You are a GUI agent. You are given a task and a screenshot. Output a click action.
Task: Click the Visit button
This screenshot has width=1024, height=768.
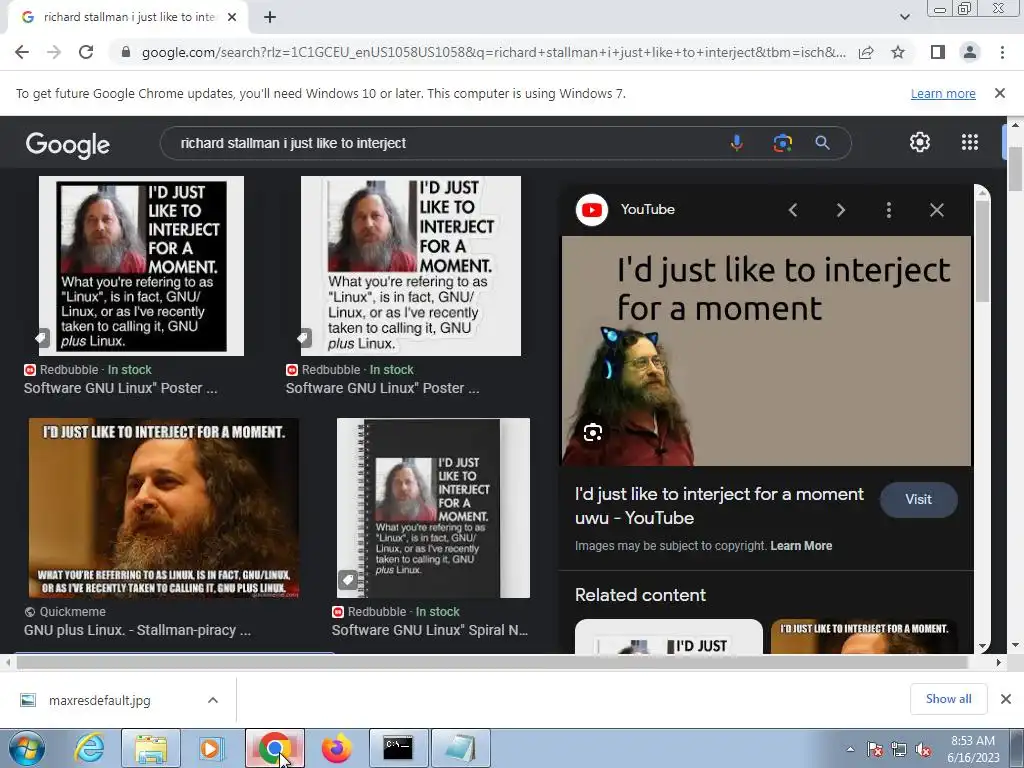click(918, 500)
